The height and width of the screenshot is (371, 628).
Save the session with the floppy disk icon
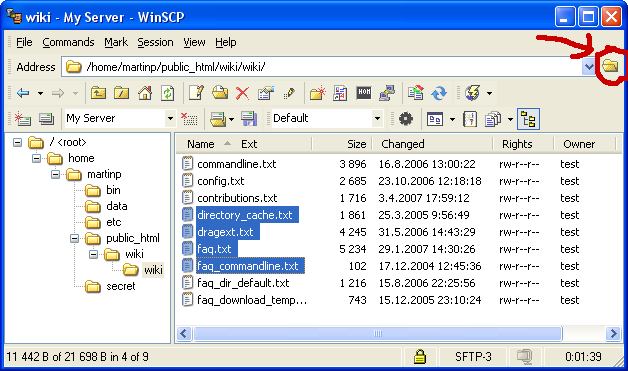click(x=249, y=119)
